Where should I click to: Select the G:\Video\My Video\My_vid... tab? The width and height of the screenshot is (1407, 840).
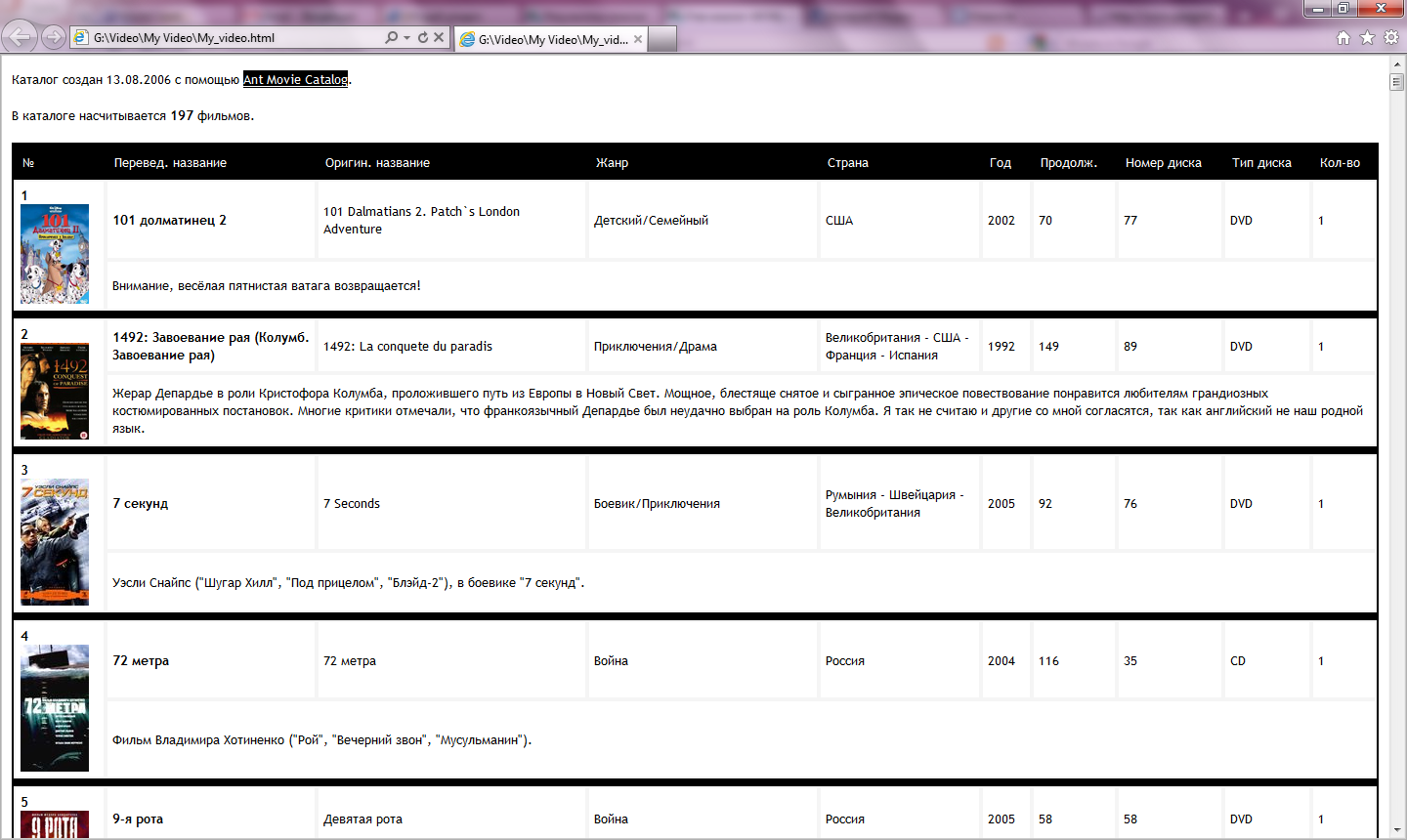click(x=551, y=39)
